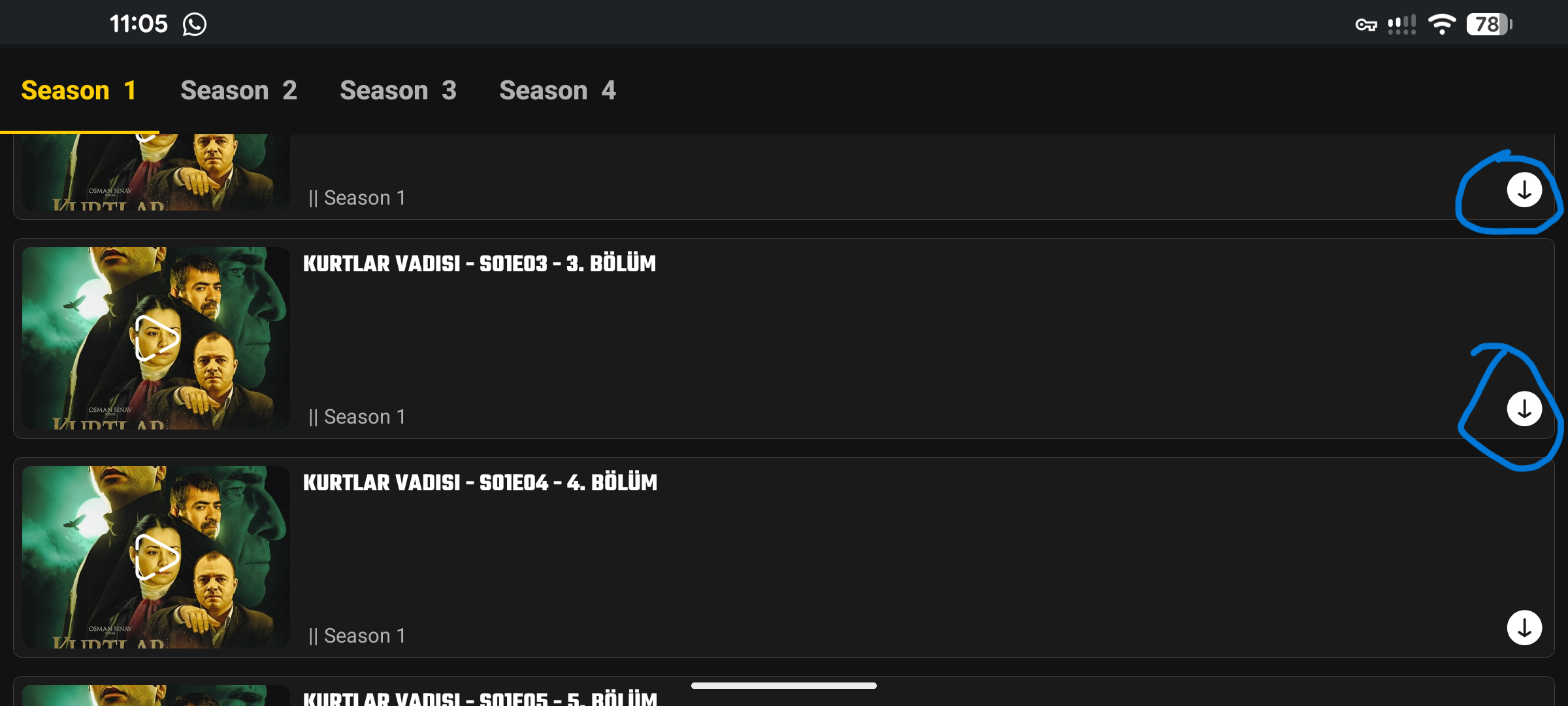Switch to the Season 4 tab

click(557, 90)
